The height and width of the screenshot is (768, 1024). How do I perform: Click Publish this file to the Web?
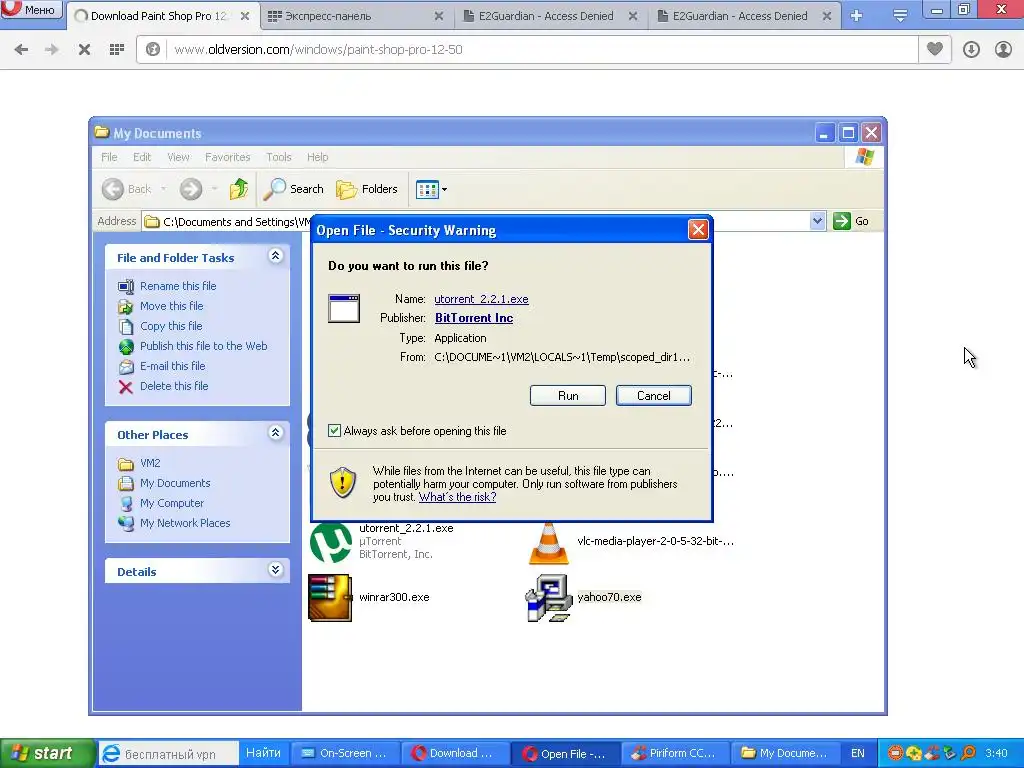[x=203, y=346]
